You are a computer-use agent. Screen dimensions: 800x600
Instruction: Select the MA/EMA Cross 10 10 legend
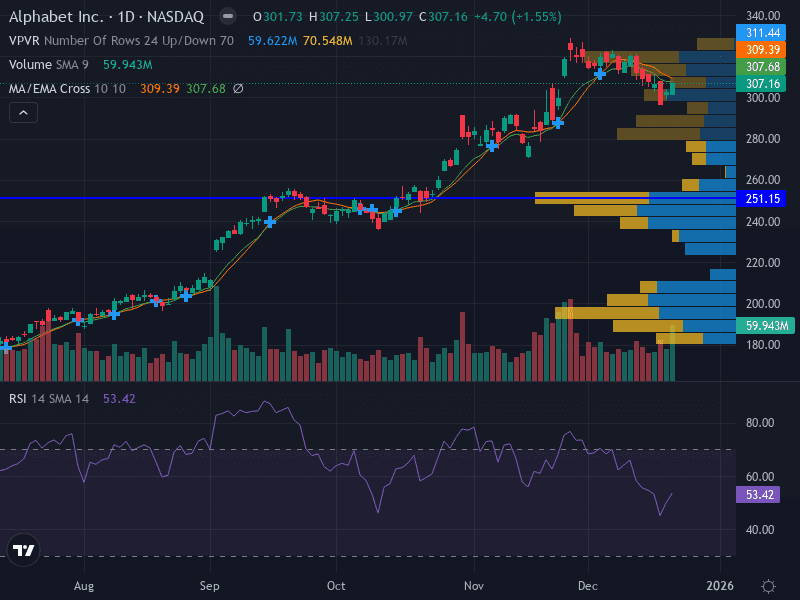[67, 89]
